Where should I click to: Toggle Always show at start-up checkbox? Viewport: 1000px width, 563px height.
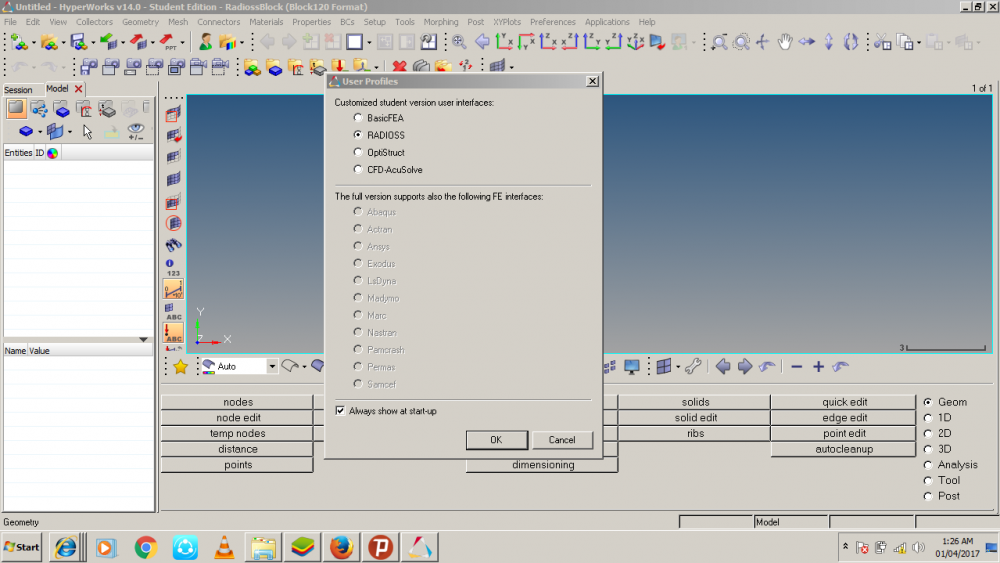341,411
